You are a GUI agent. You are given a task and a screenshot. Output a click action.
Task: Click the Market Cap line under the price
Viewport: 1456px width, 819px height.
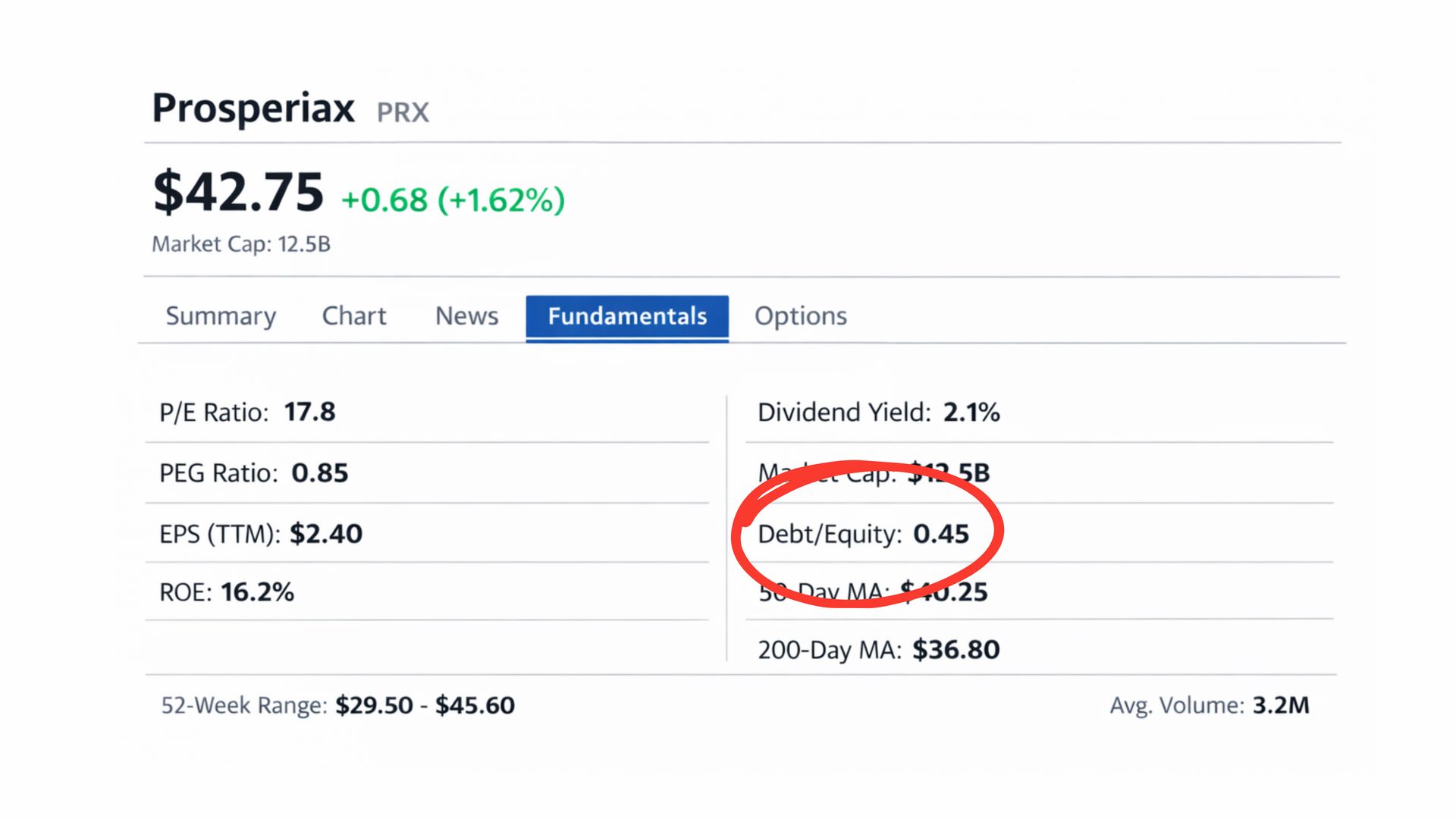241,244
